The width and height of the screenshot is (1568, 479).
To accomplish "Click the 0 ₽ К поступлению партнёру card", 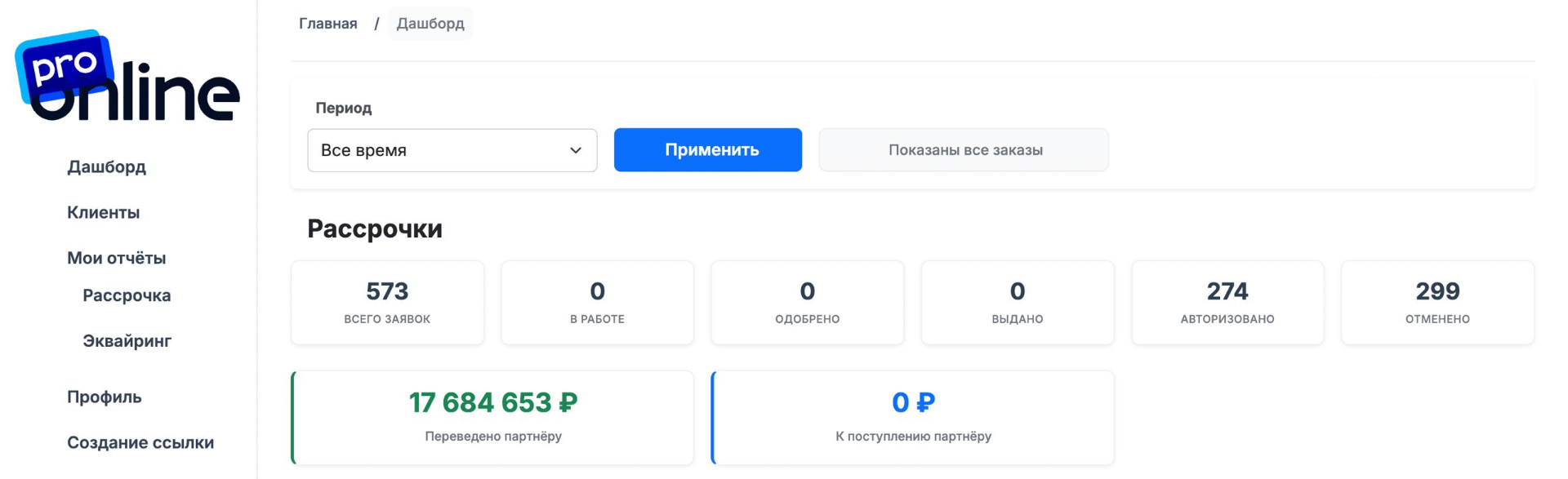I will [913, 418].
